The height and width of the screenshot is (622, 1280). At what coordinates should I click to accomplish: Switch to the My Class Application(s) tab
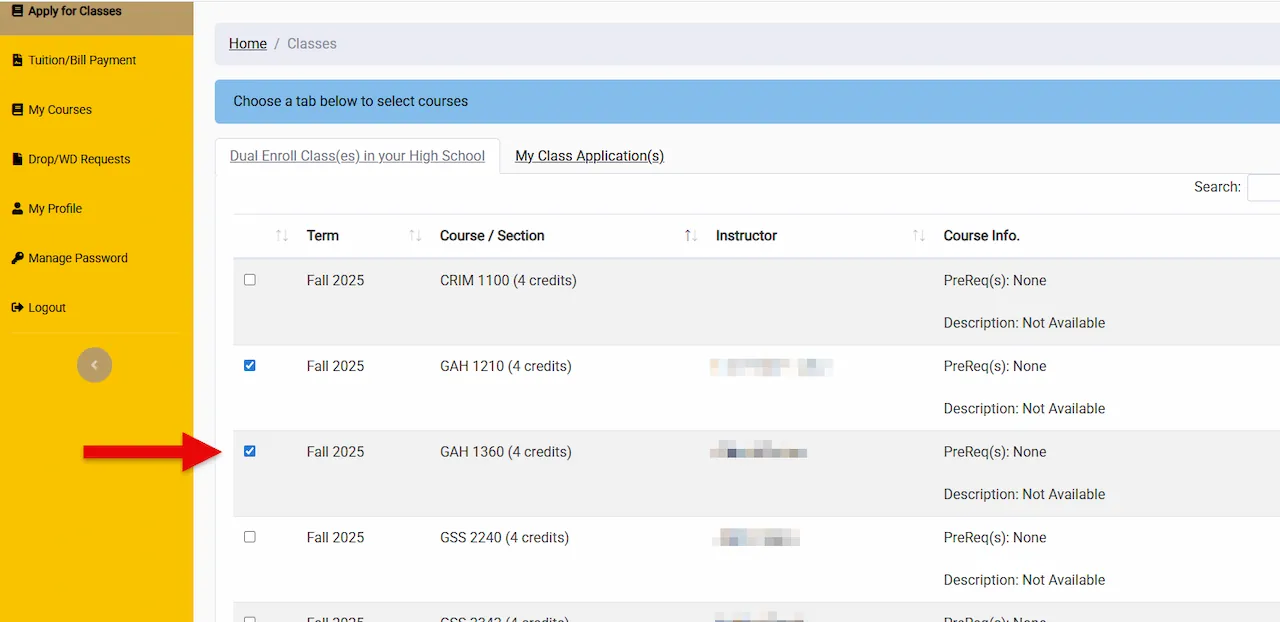[589, 156]
